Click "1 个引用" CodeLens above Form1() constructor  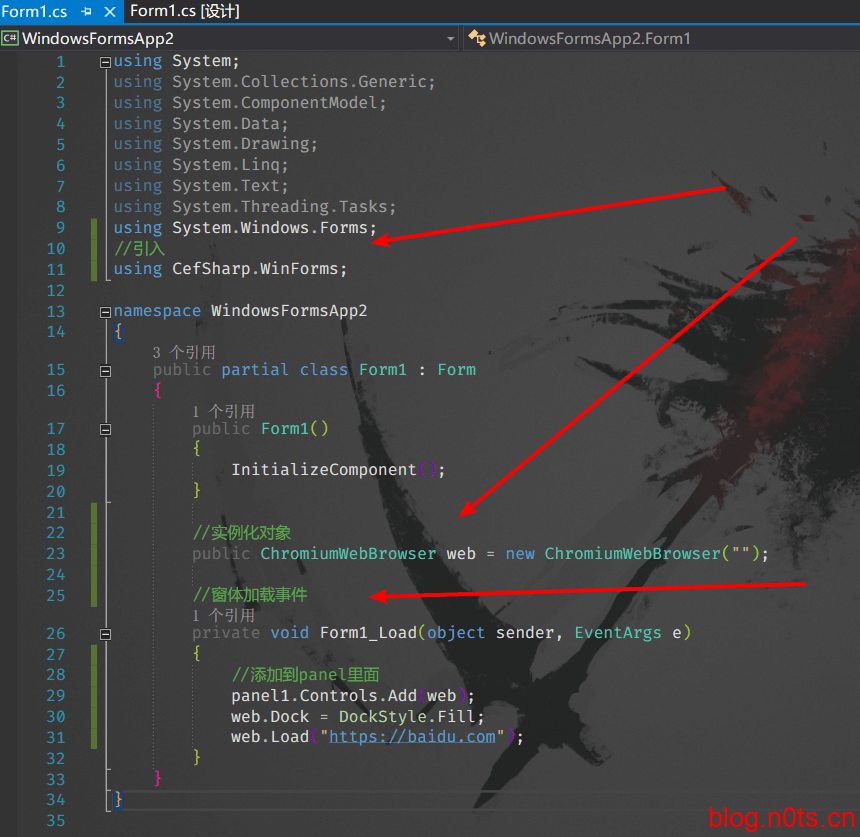click(x=223, y=411)
